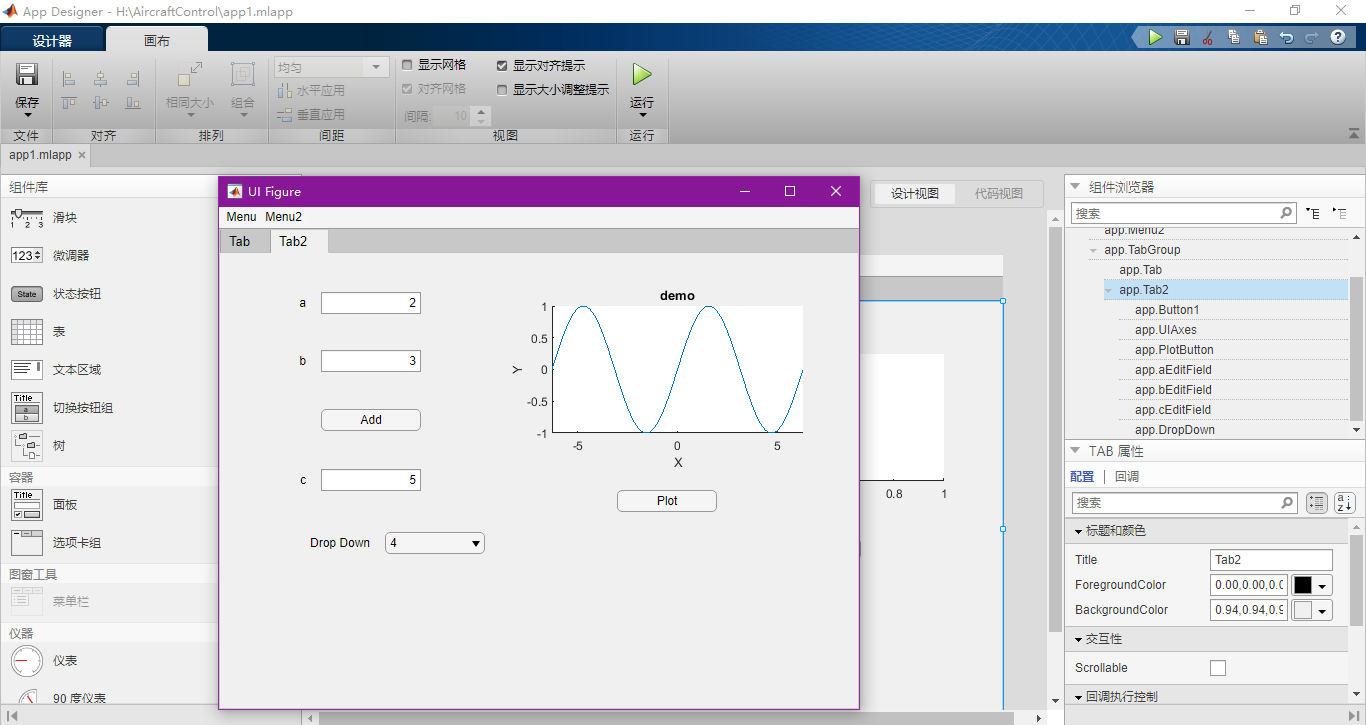Open the Drop Down combo in UI Figure
The width and height of the screenshot is (1366, 725).
435,543
